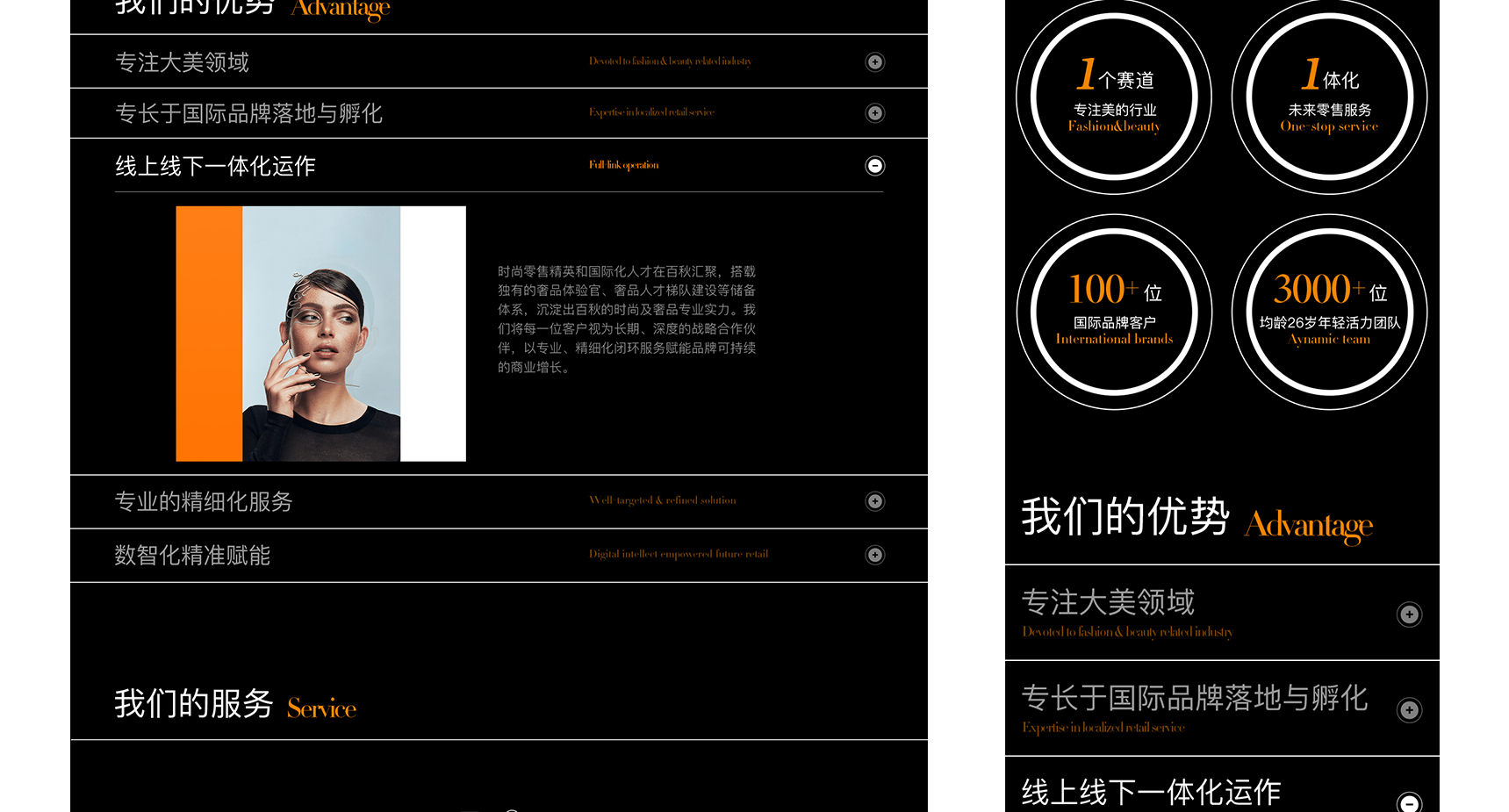
Task: Click the '1体化 未来零售服务' circle badge
Action: 1330,97
